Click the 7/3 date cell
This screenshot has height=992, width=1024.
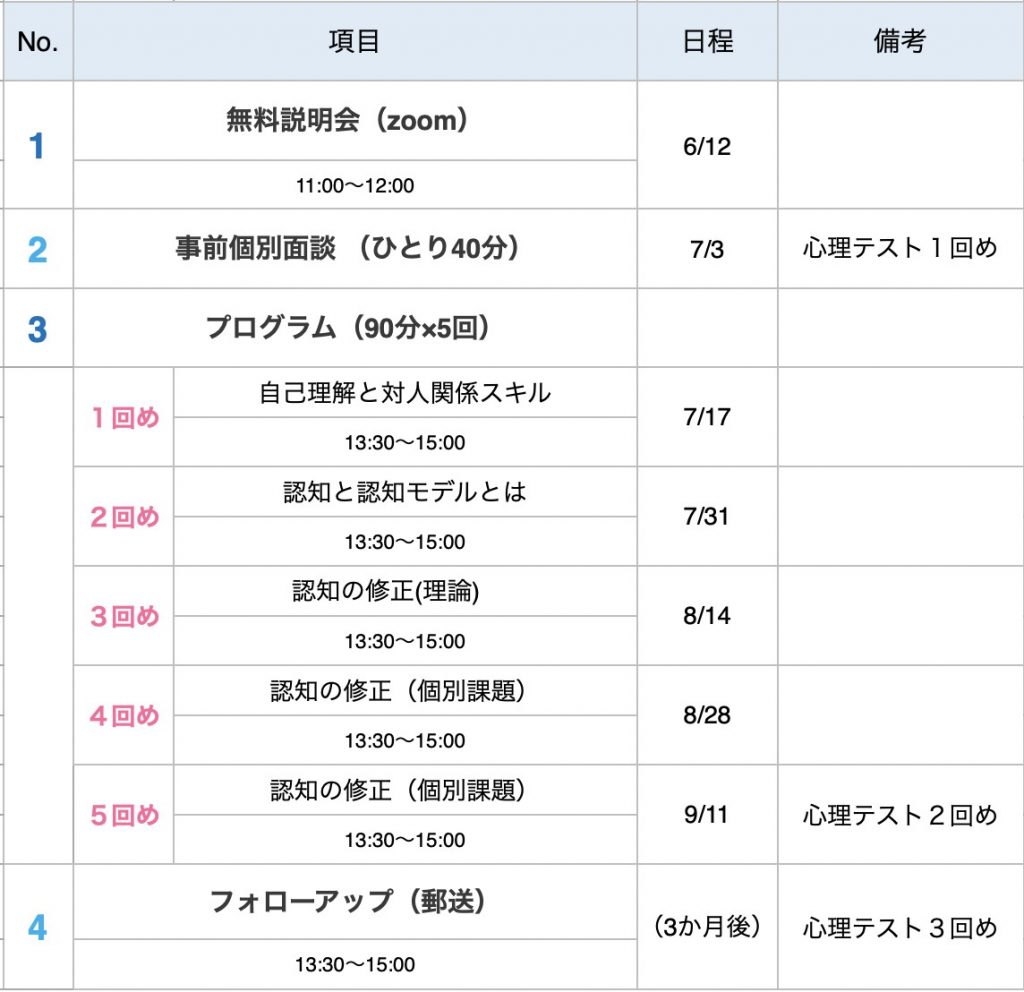point(707,249)
